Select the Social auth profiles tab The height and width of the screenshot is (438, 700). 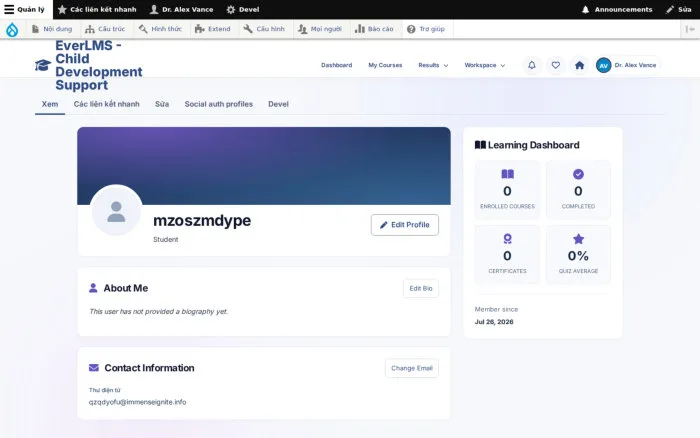219,104
